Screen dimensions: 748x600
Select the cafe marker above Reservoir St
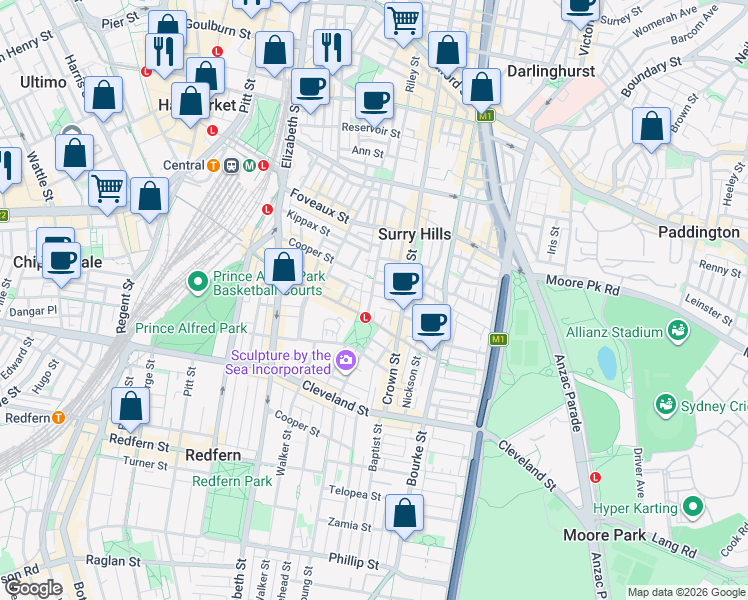pos(374,102)
